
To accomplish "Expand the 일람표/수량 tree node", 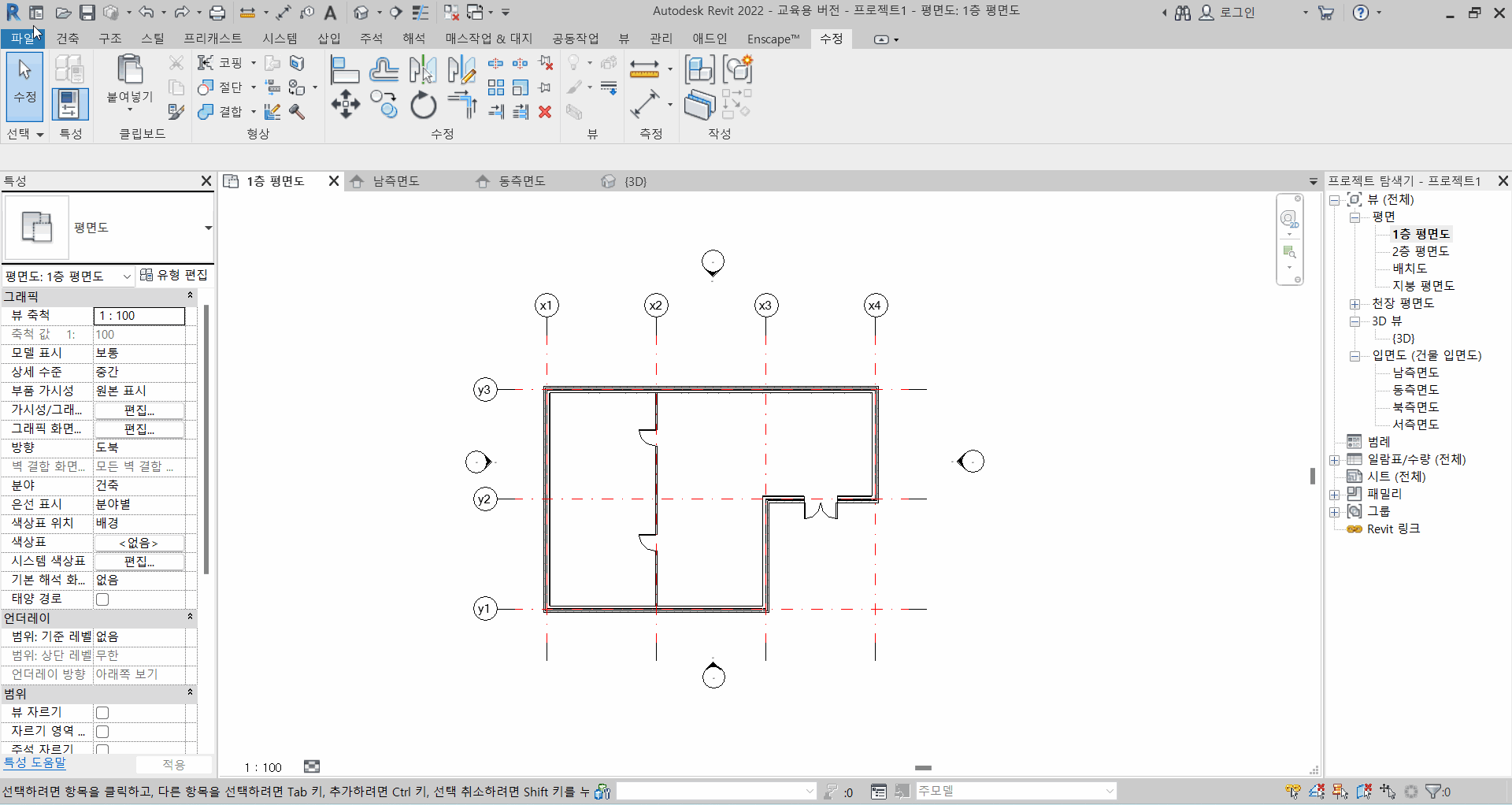I will click(1334, 460).
